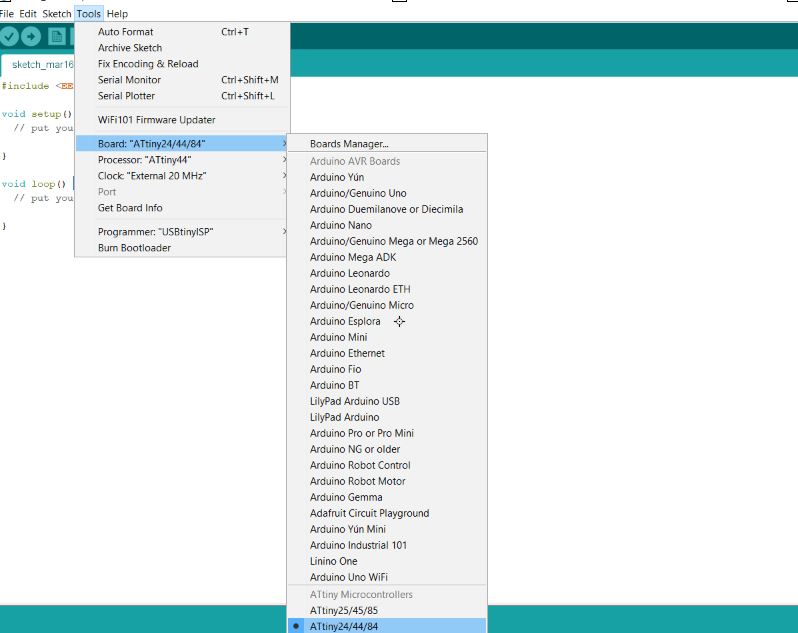Select Adafruit Circuit Playground

click(x=387, y=513)
